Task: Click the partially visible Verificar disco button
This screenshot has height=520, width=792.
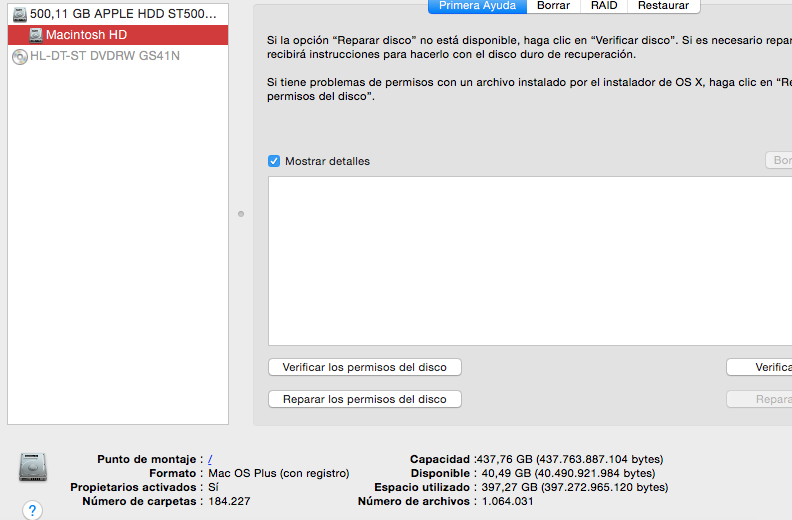Action: (x=759, y=367)
